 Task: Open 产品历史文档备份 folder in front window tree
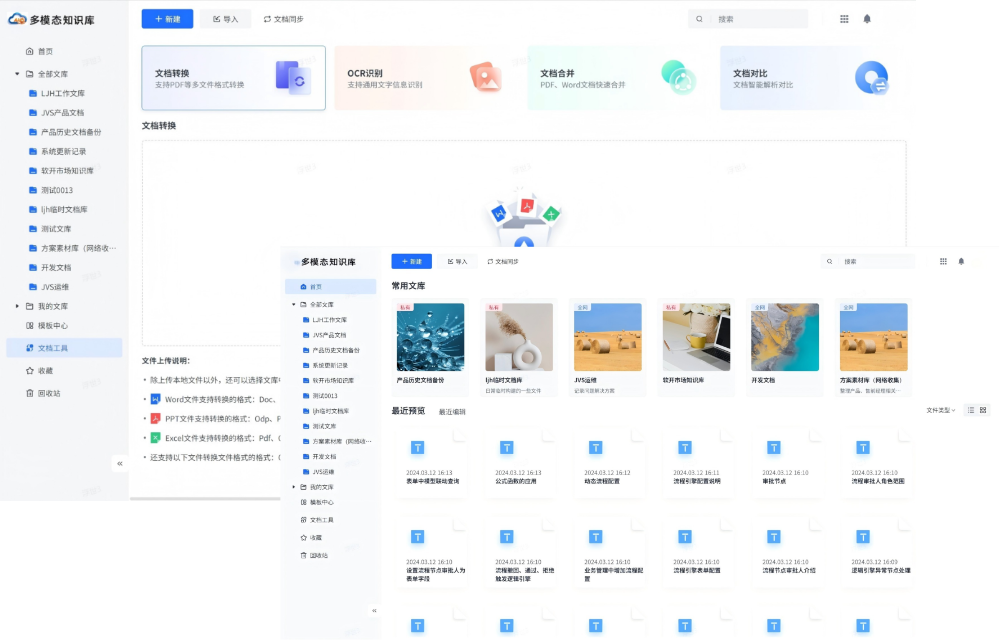tap(331, 350)
